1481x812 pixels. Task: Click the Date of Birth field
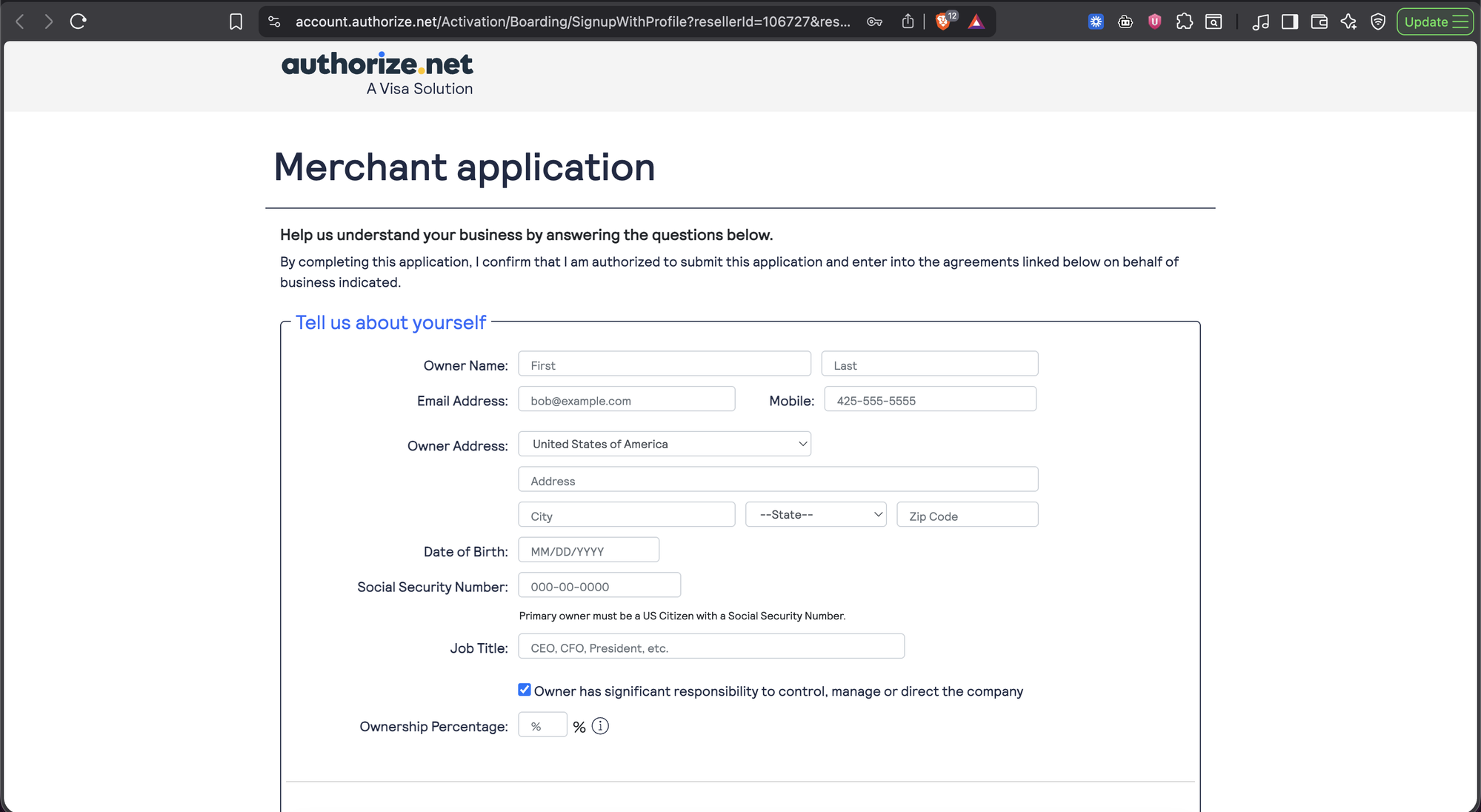589,550
